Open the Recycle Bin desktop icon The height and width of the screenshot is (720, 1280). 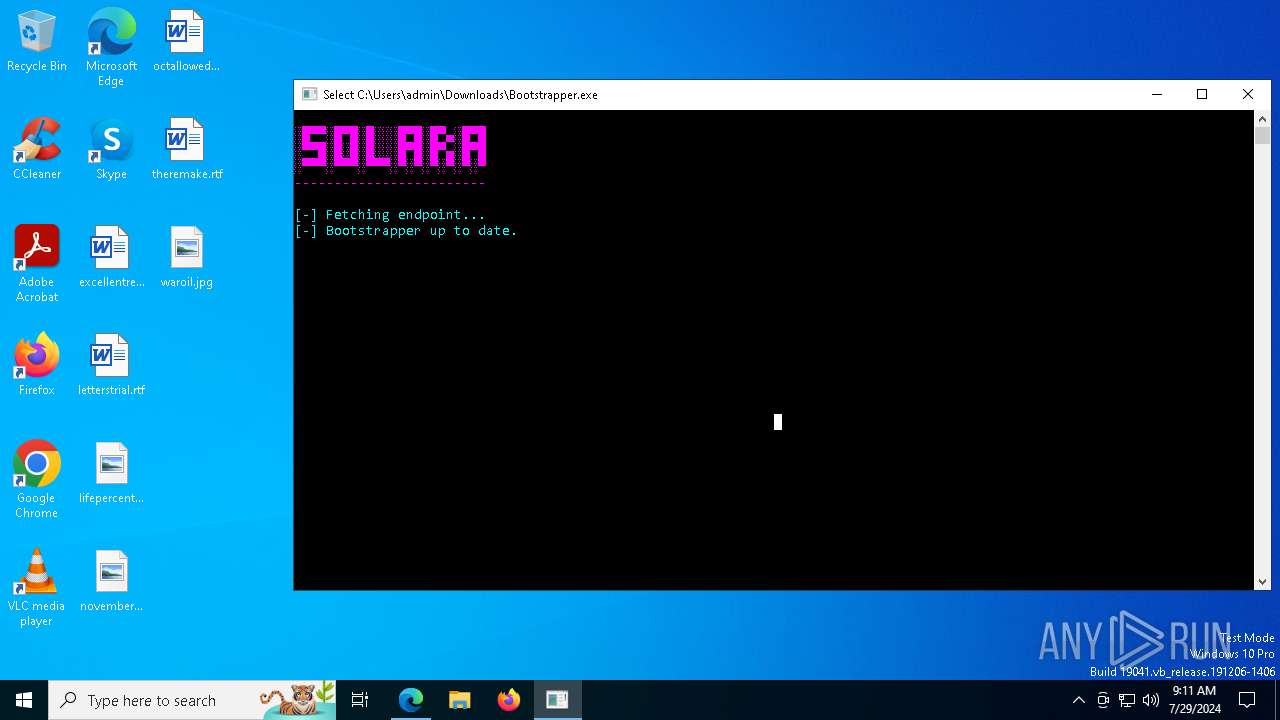pos(37,42)
